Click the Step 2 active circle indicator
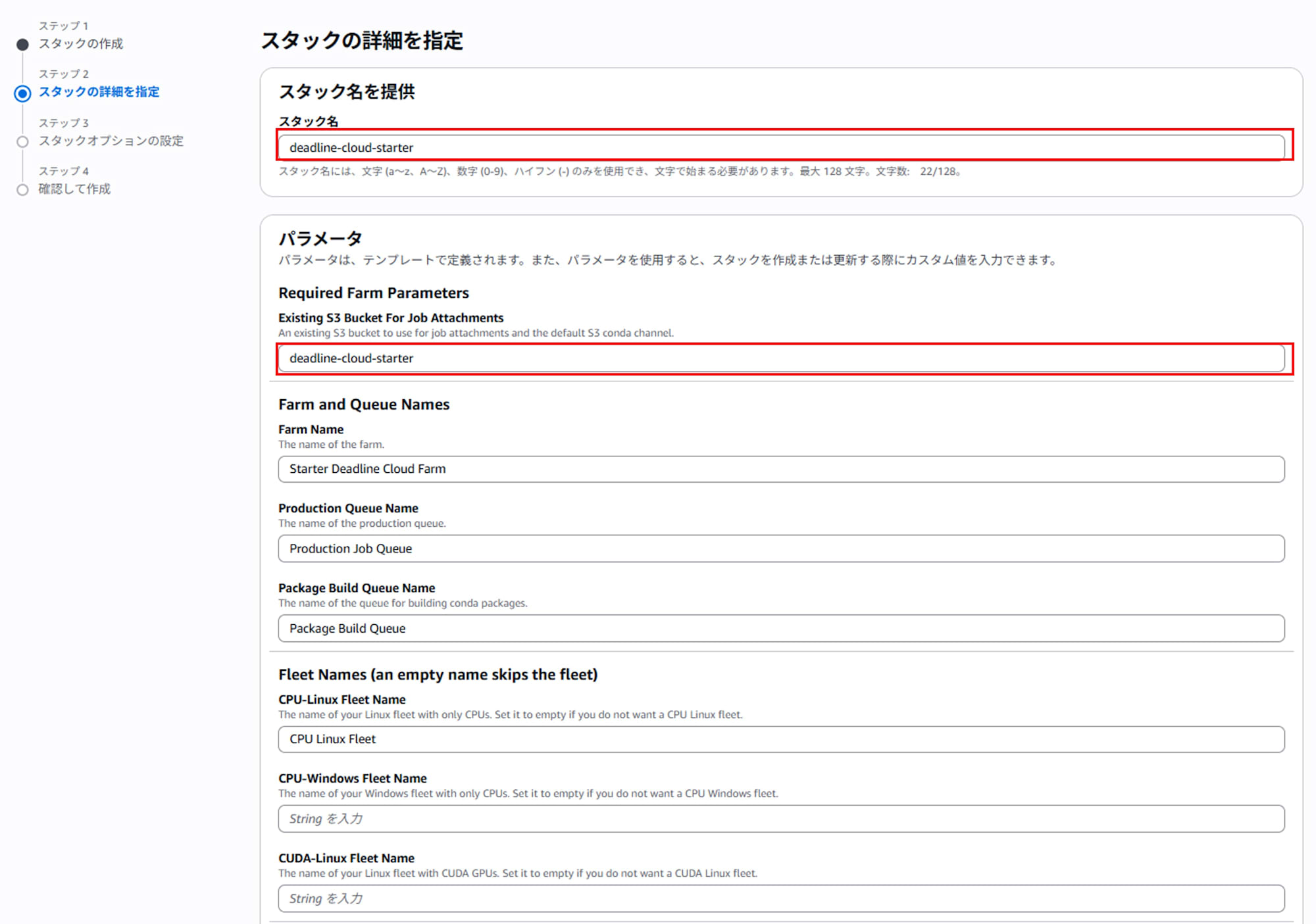This screenshot has width=1316, height=924. [x=22, y=93]
